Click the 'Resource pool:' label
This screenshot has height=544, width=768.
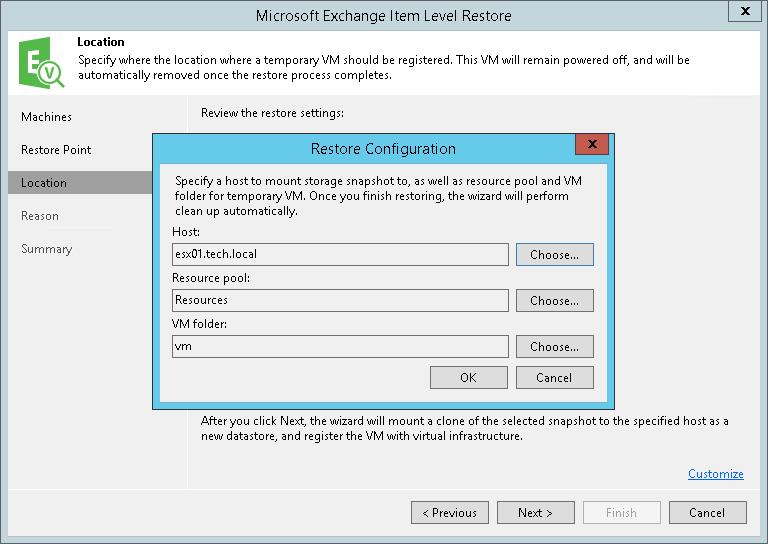pos(211,278)
